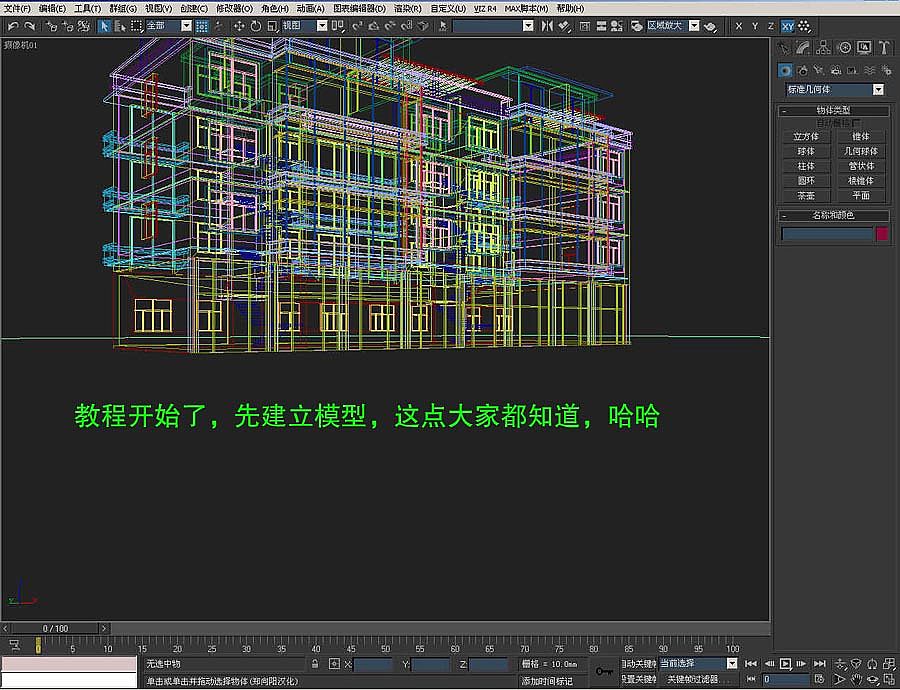Toggle the 3D snap tool

(356, 28)
